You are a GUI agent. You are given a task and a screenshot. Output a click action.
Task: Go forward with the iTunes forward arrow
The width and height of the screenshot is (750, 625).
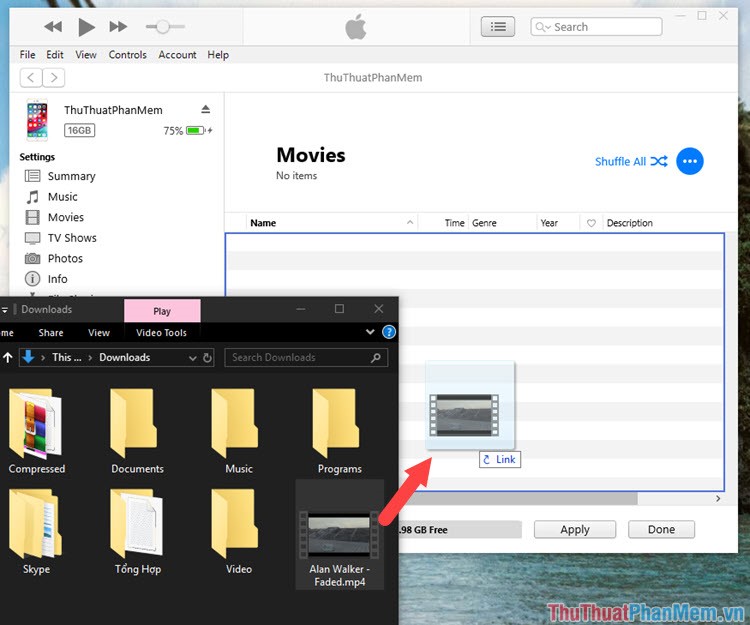pos(54,77)
